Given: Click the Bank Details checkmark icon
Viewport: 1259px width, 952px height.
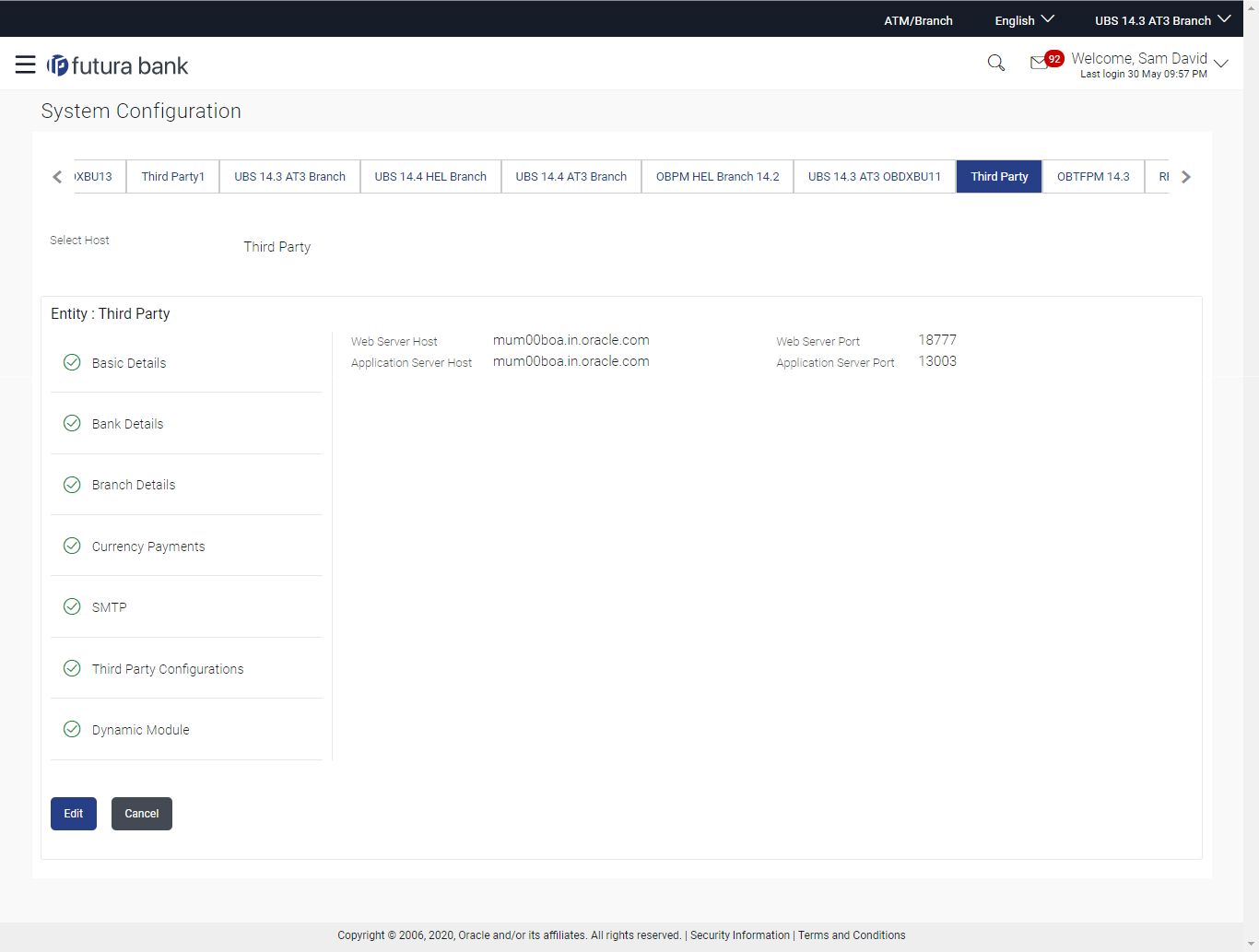Looking at the screenshot, I should tap(72, 423).
